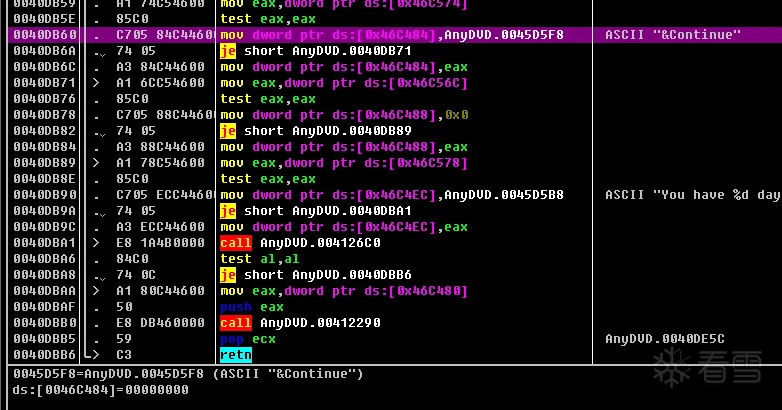The width and height of the screenshot is (782, 410).
Task: Click address 0040DB6A in address column
Action: pyautogui.click(x=45, y=51)
